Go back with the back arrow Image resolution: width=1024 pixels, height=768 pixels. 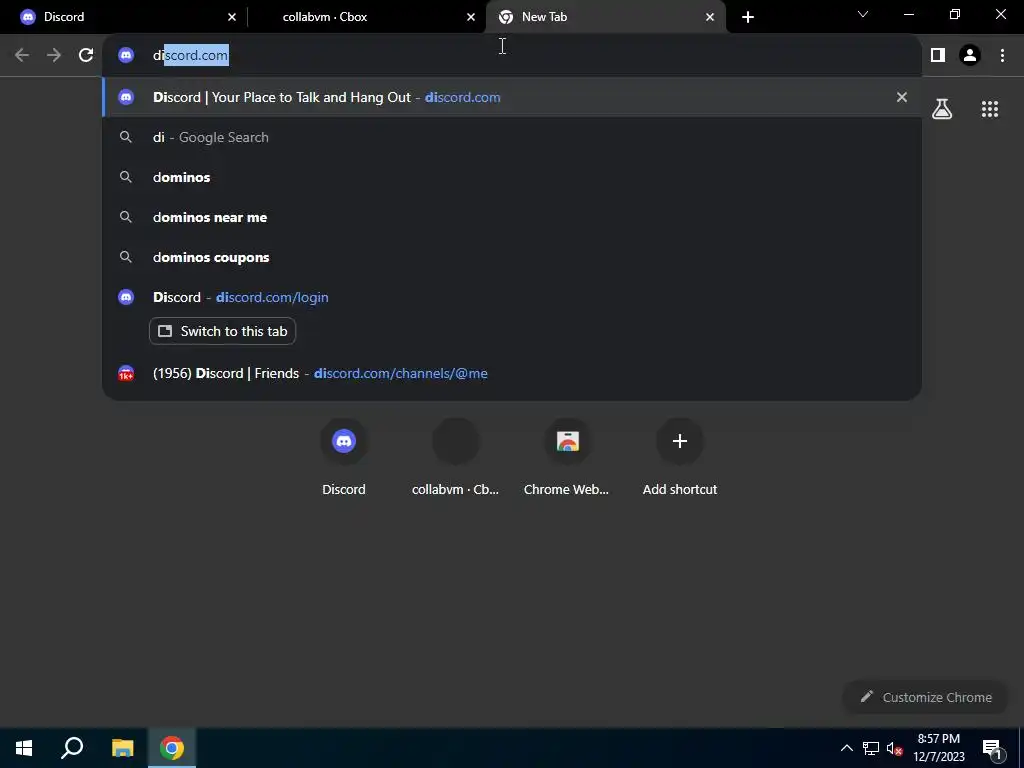[x=22, y=55]
